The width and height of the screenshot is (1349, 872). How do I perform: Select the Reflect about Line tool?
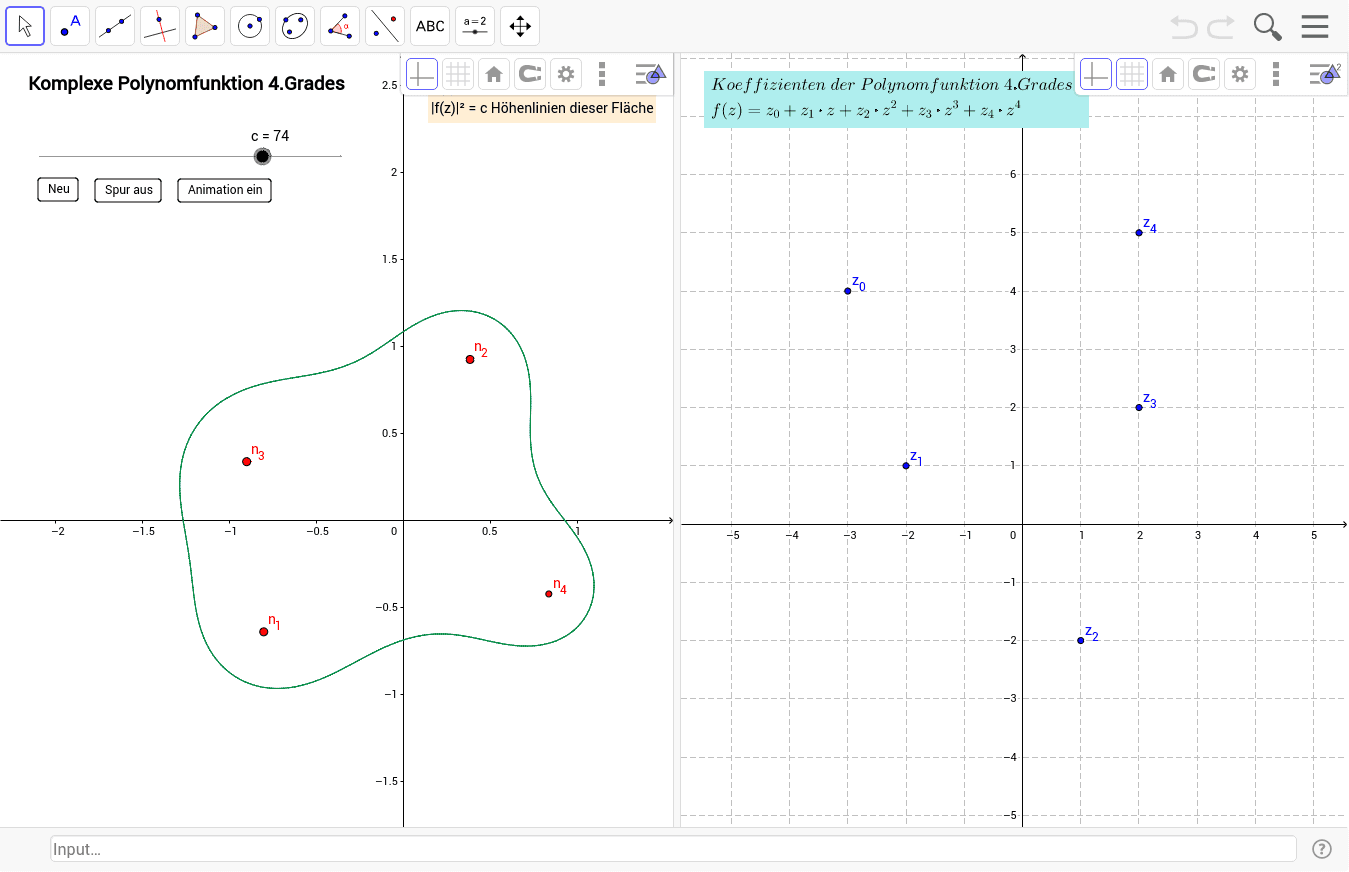click(385, 26)
